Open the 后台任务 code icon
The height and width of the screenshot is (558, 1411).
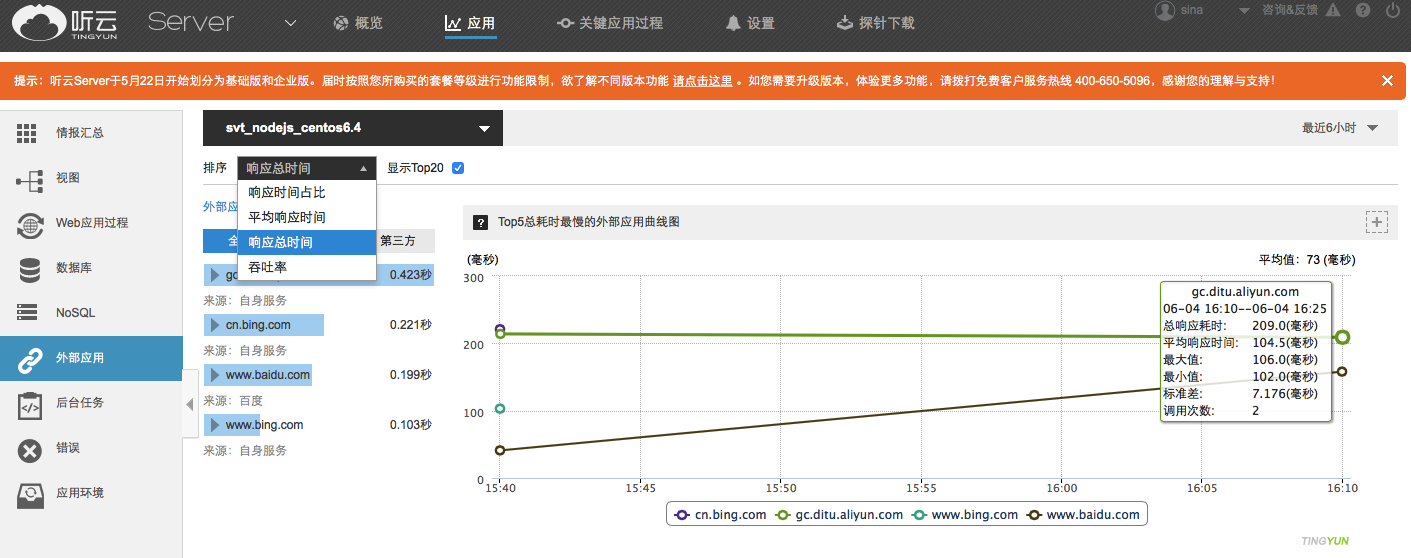tap(29, 404)
